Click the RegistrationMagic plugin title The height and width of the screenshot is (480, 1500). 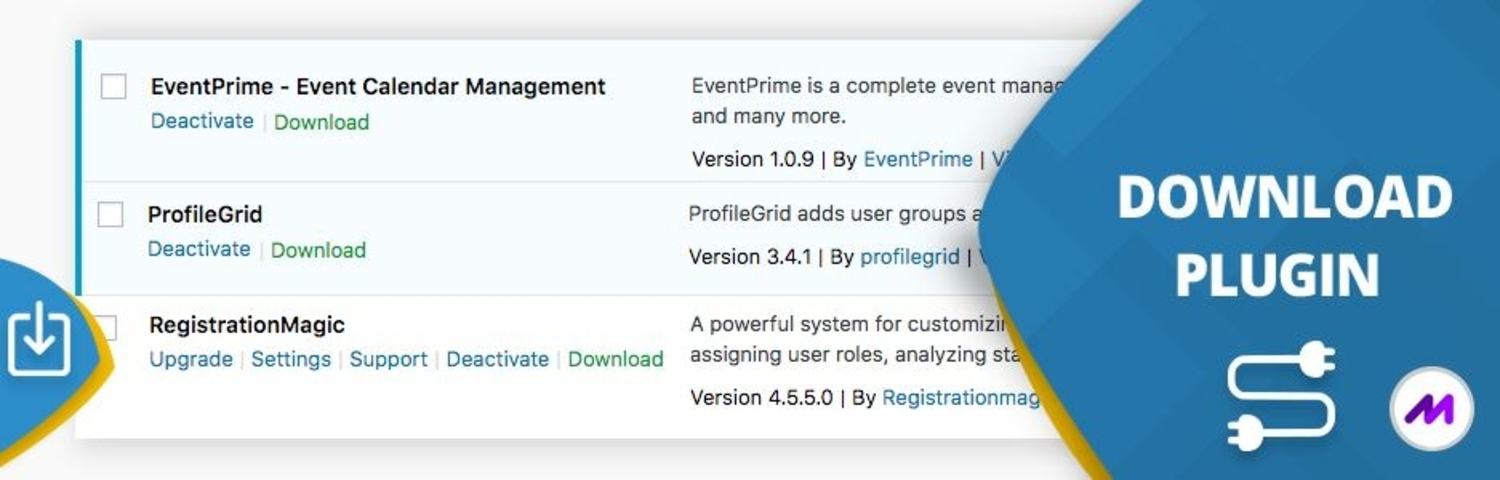(x=247, y=325)
